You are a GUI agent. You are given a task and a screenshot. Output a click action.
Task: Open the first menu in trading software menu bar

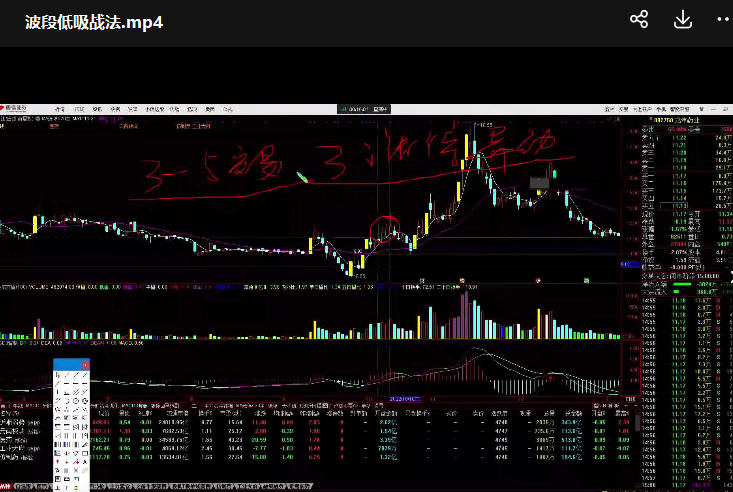pos(59,108)
